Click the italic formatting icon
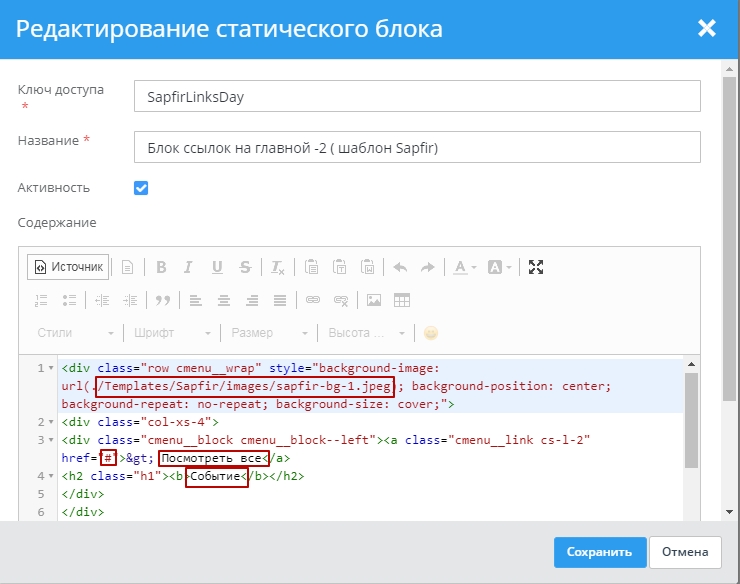 point(189,267)
